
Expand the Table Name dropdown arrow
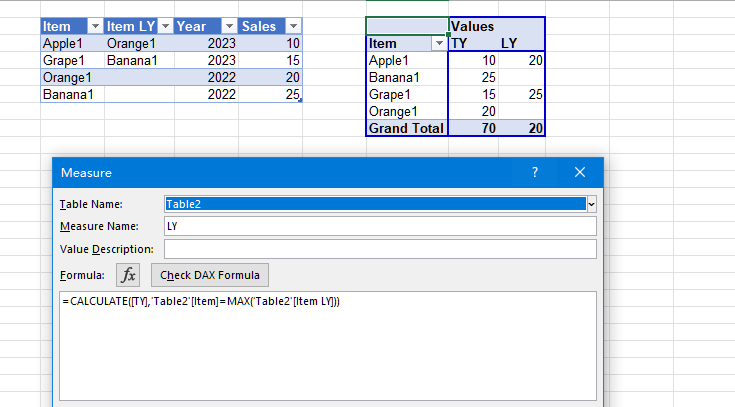(592, 204)
